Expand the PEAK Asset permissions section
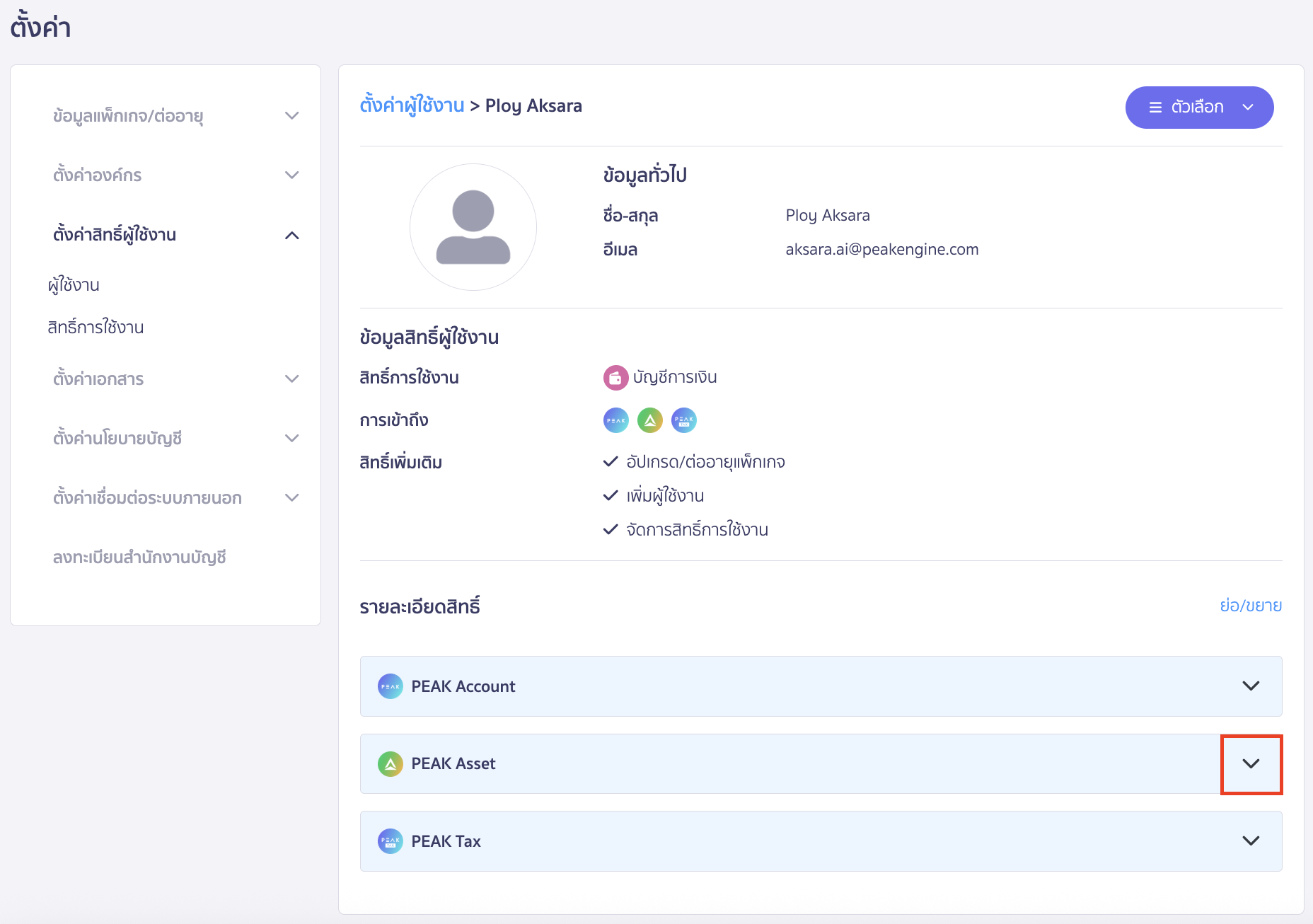The height and width of the screenshot is (924, 1313). [x=1251, y=764]
